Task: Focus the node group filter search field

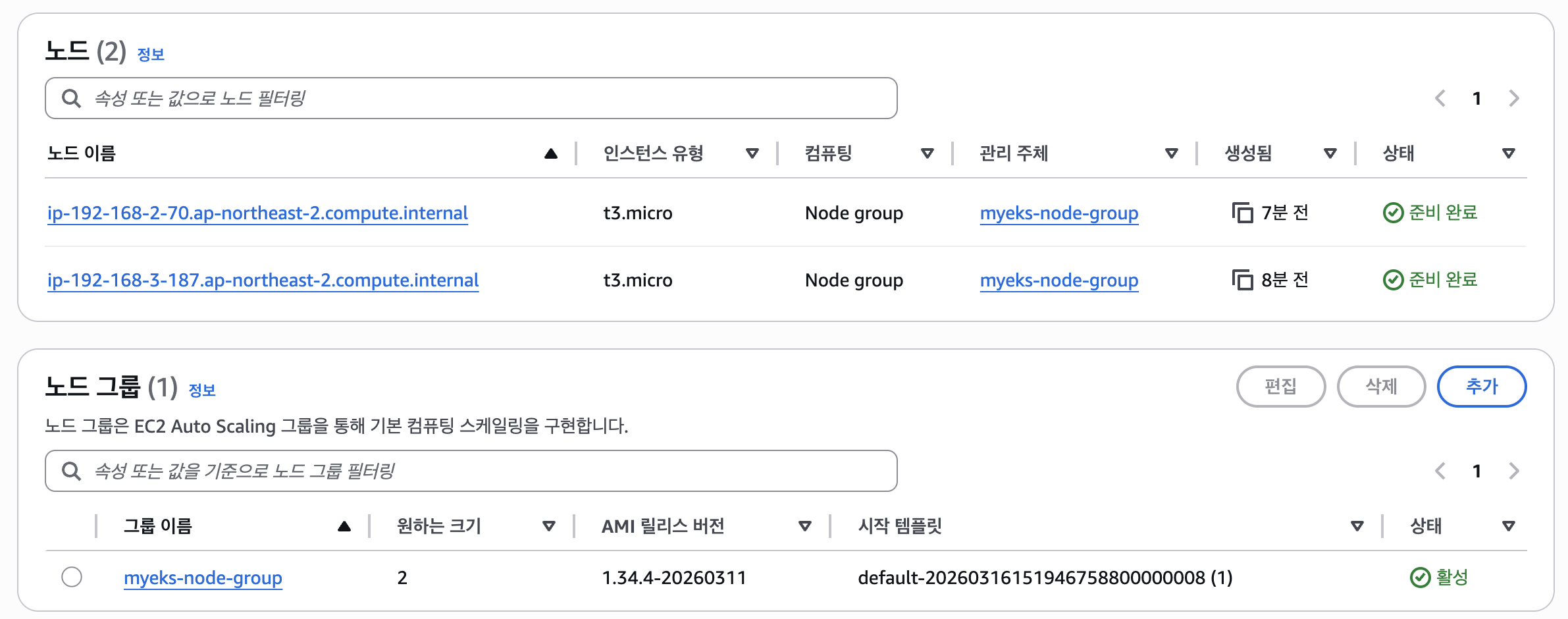Action: tap(471, 471)
